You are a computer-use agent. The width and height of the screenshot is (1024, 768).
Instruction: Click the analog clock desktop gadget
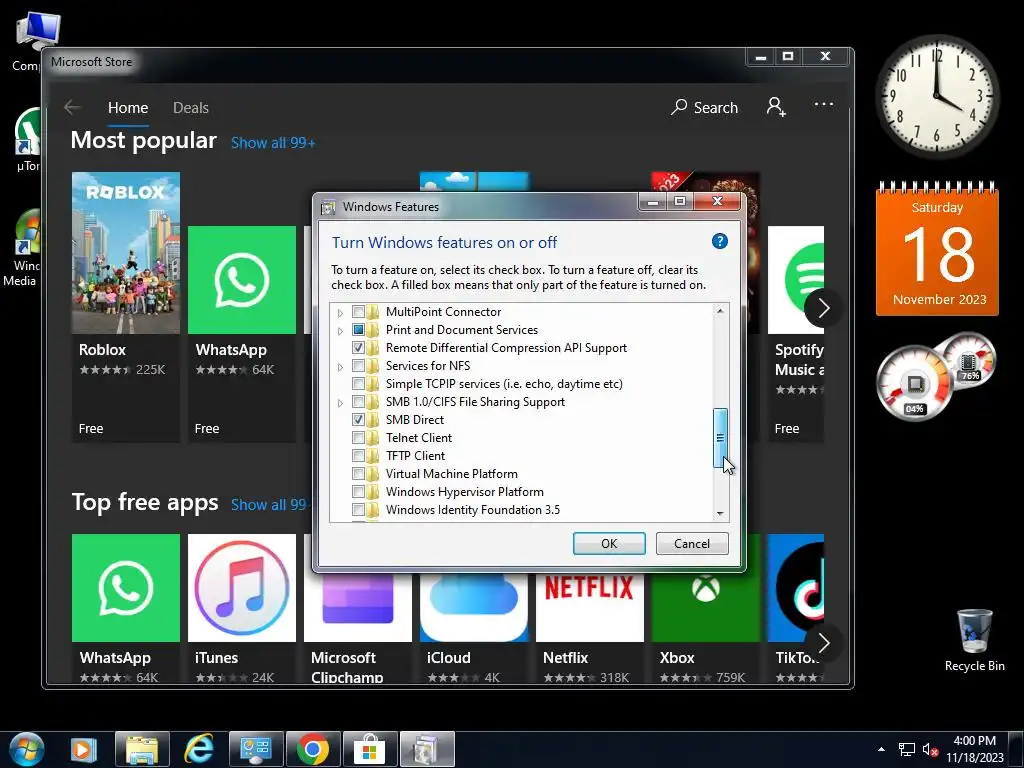pyautogui.click(x=936, y=97)
